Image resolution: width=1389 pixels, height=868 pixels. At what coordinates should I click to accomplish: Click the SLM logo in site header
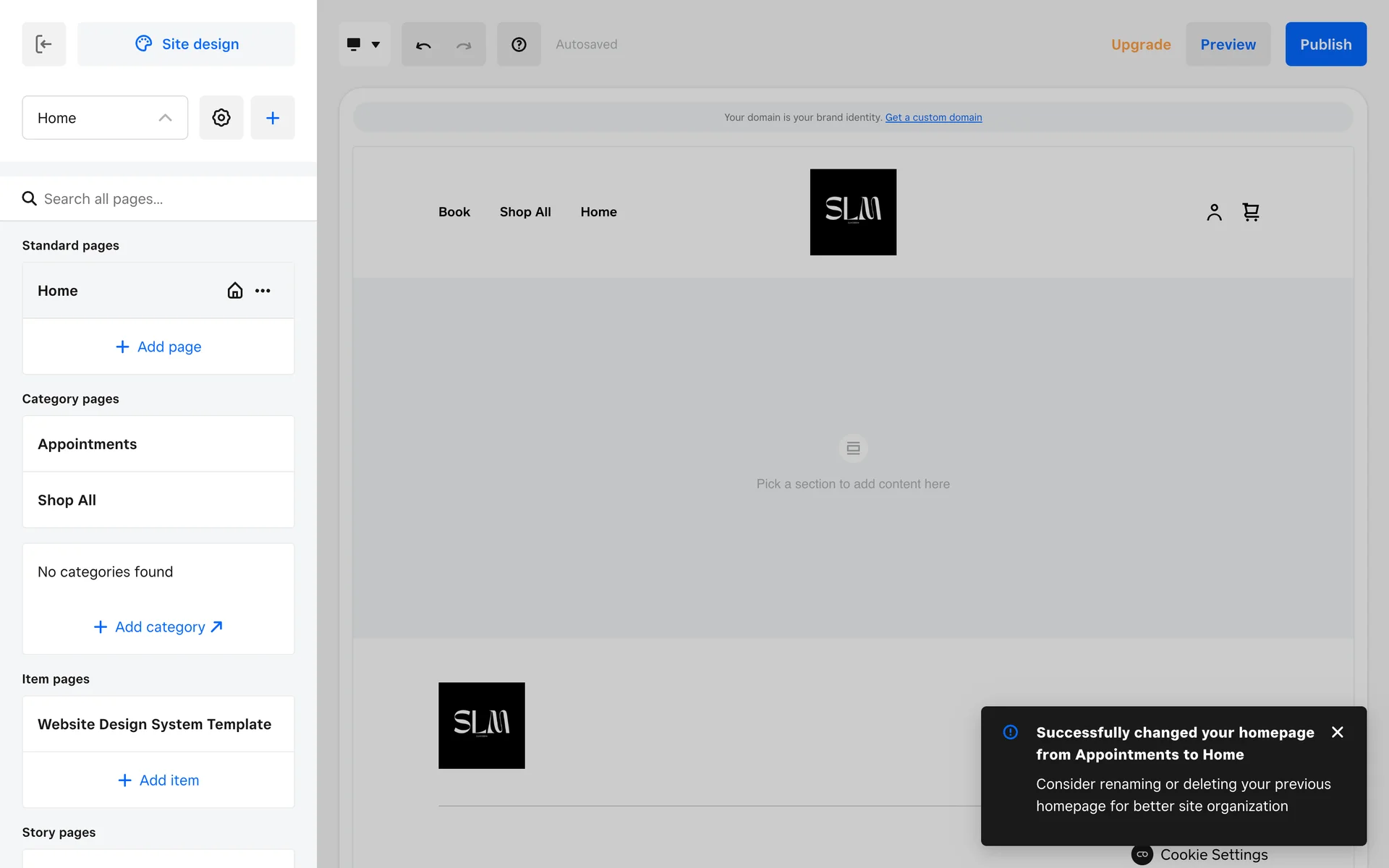[x=853, y=212]
